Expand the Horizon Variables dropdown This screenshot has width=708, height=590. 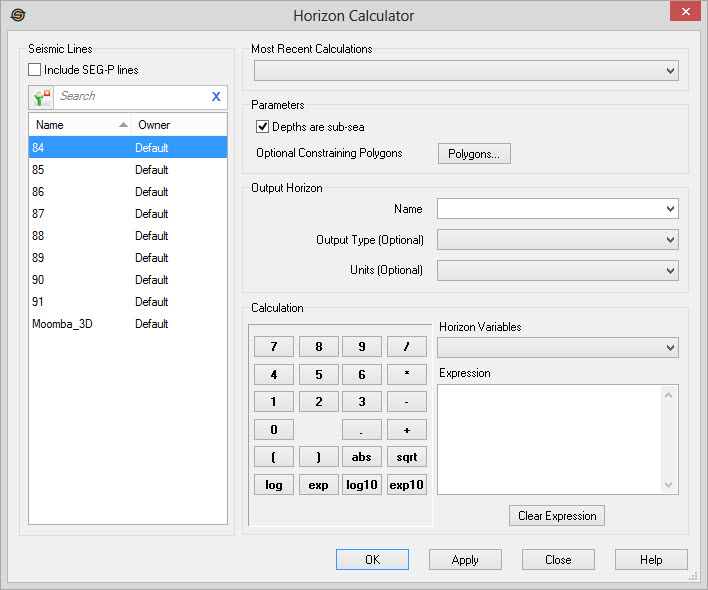coord(558,348)
